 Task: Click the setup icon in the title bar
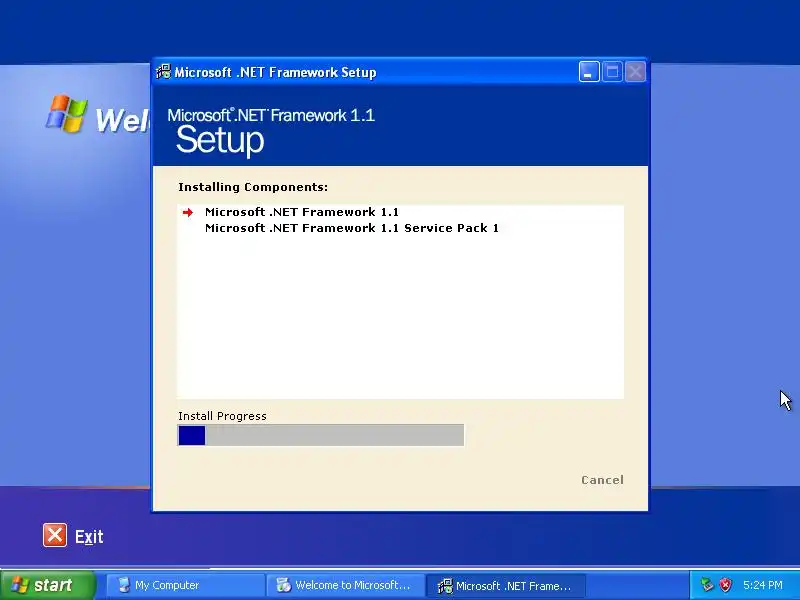[163, 72]
